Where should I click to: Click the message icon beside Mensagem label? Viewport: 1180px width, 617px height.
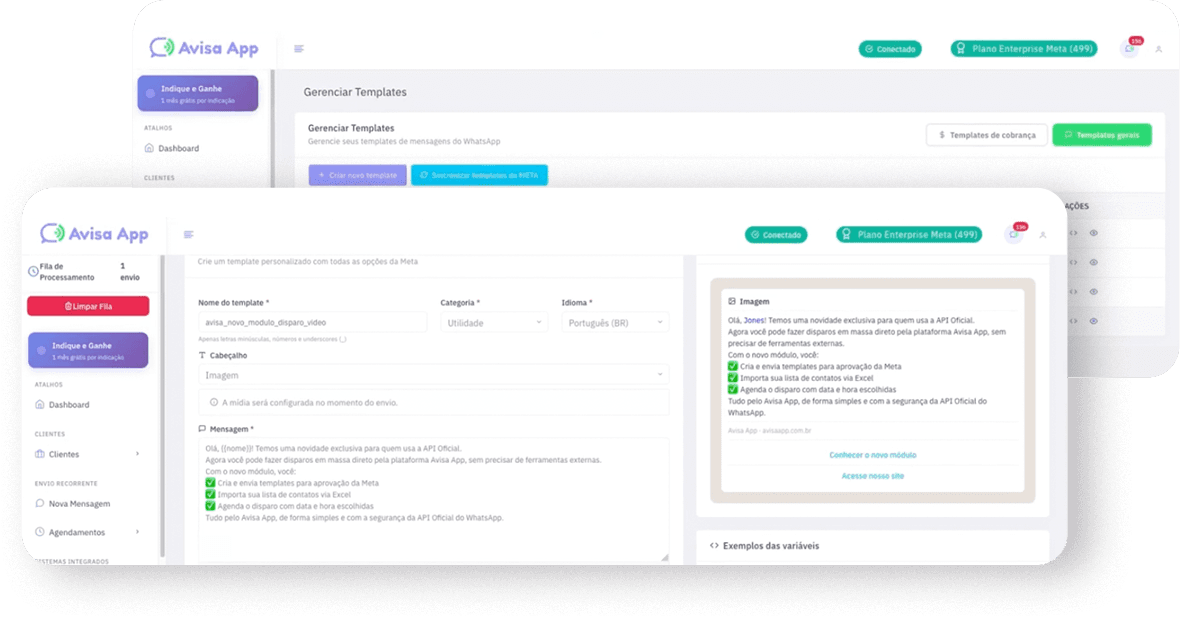202,429
